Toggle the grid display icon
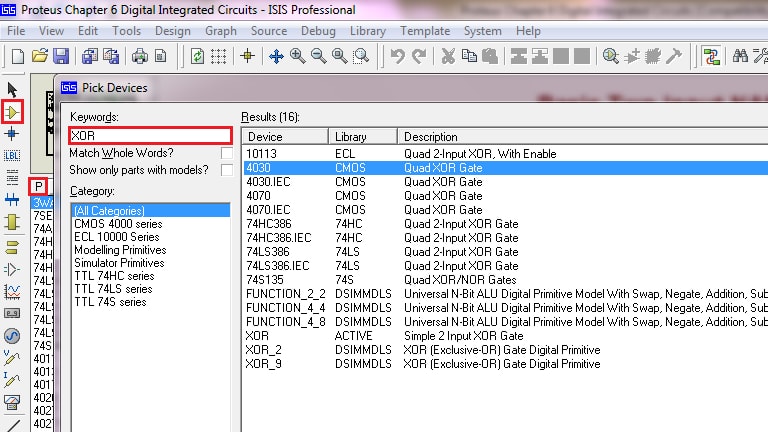The image size is (768, 432). (218, 56)
